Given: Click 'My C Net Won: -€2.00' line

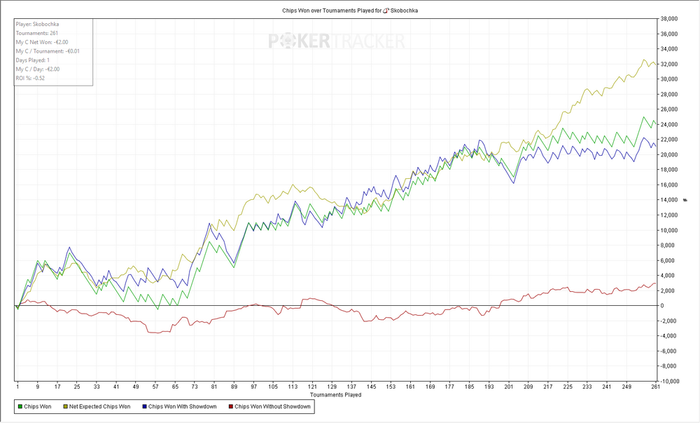Looking at the screenshot, I should [42, 42].
